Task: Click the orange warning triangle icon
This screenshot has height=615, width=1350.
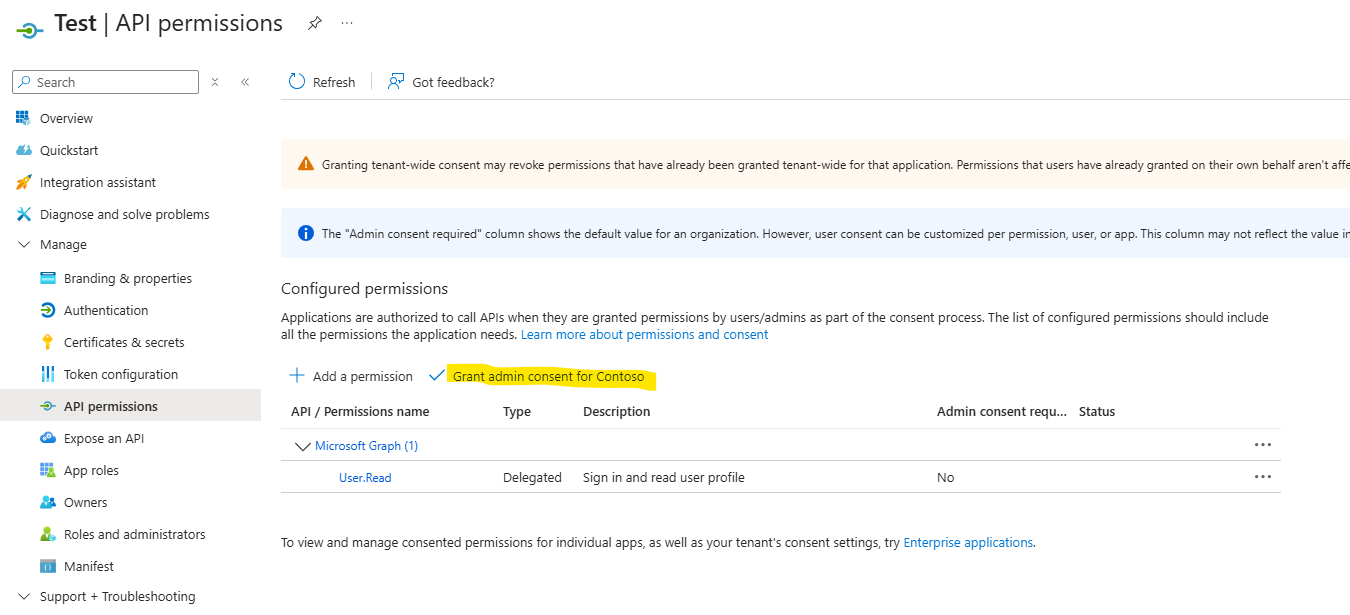Action: click(306, 164)
